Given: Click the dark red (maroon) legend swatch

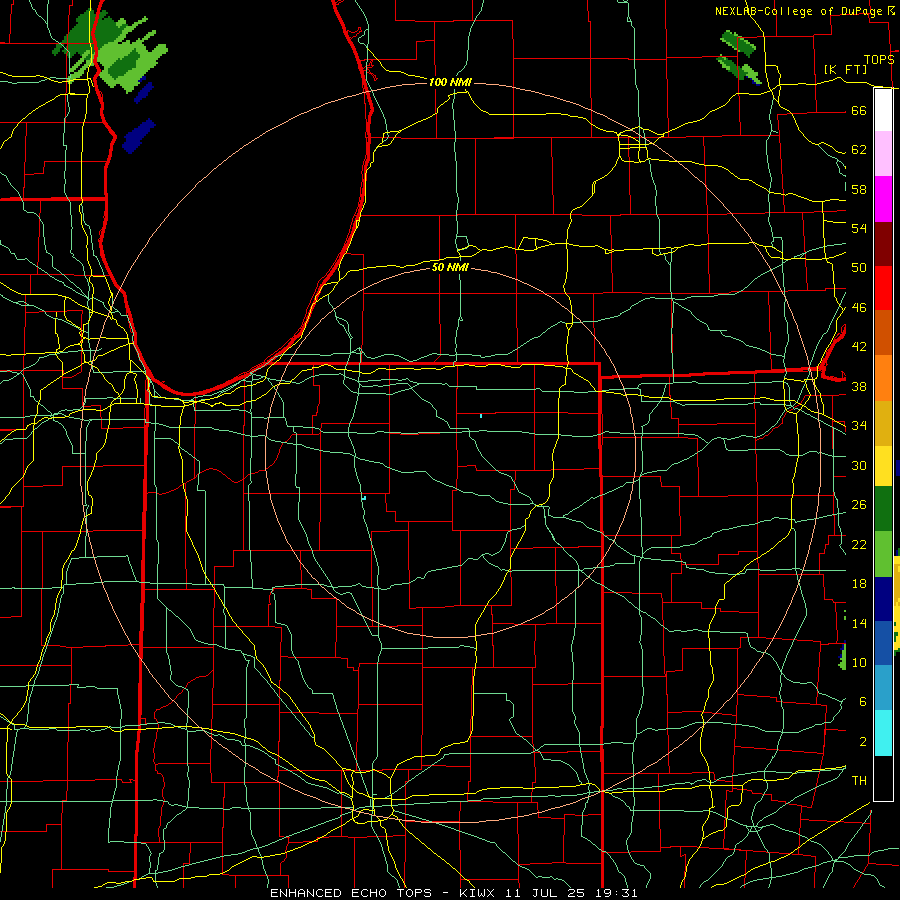Looking at the screenshot, I should point(883,243).
